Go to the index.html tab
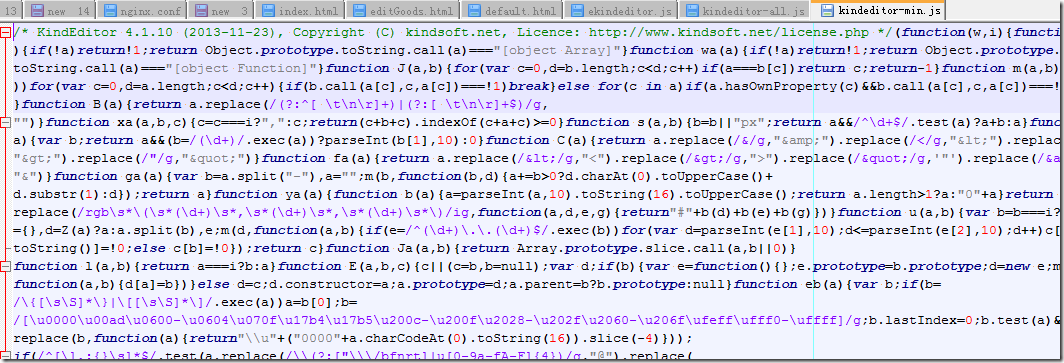This screenshot has width=1064, height=363. click(x=299, y=11)
